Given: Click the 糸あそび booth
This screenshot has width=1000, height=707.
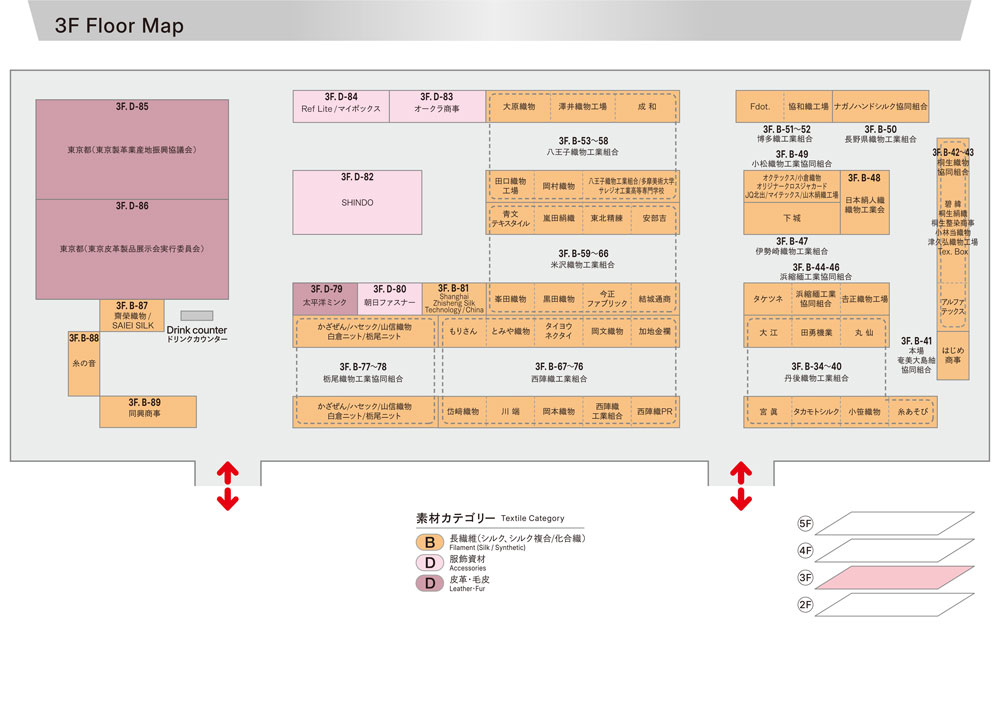Looking at the screenshot, I should click(x=913, y=412).
